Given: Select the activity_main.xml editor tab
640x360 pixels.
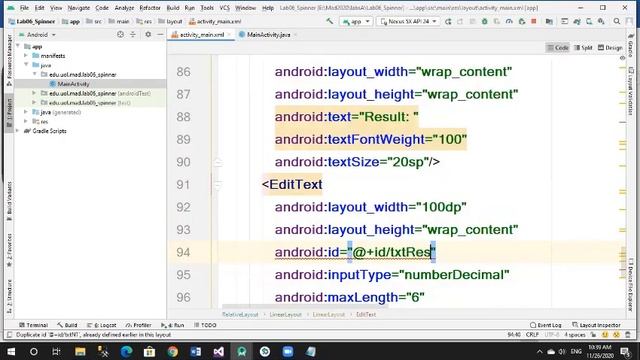Looking at the screenshot, I should (x=202, y=35).
